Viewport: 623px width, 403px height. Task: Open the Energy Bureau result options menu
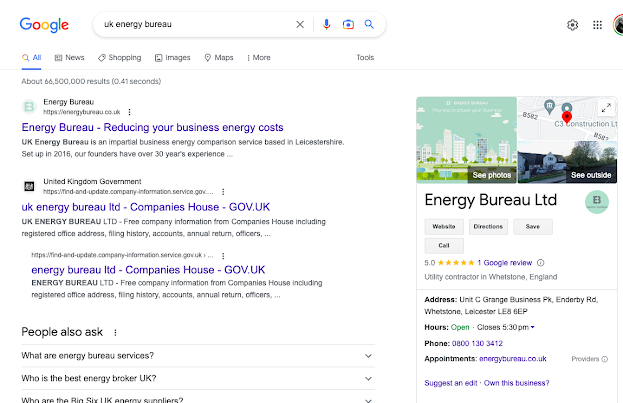[x=129, y=112]
